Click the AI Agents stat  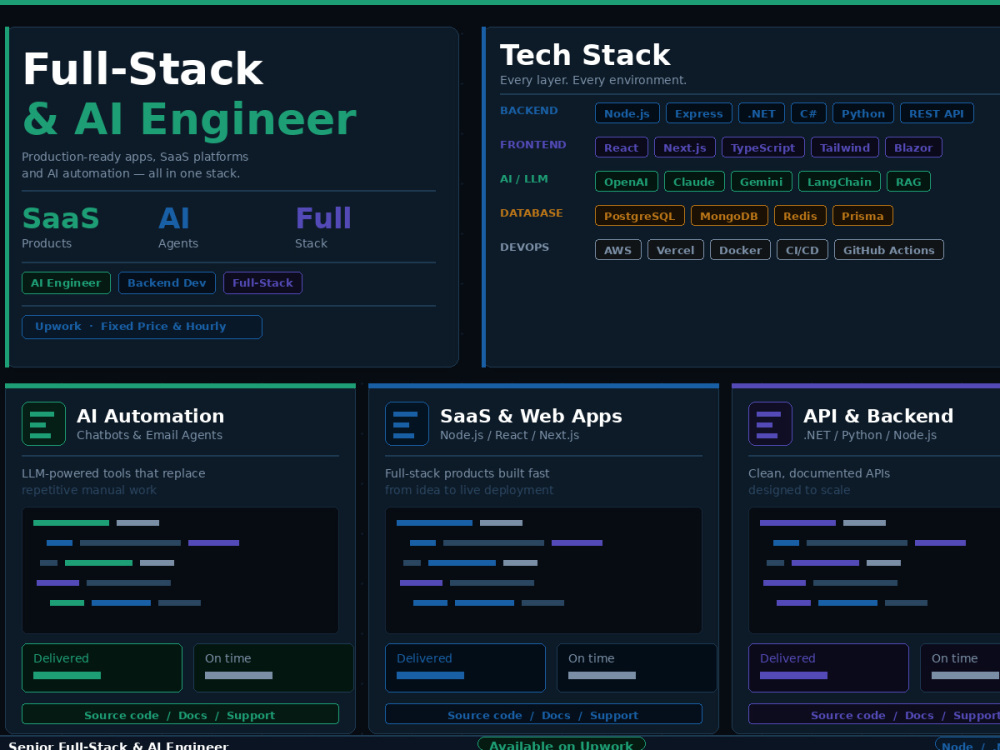pos(178,227)
